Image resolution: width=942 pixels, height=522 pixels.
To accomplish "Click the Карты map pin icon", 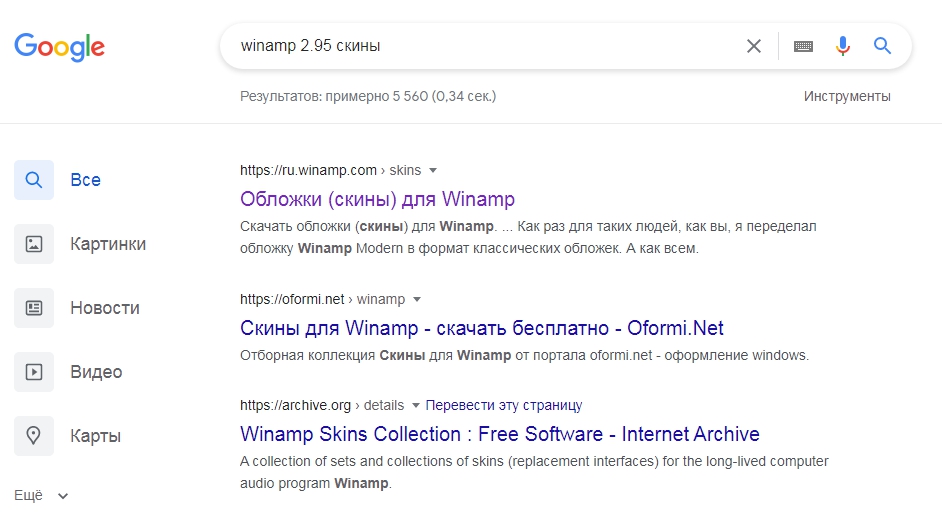I will pyautogui.click(x=34, y=436).
